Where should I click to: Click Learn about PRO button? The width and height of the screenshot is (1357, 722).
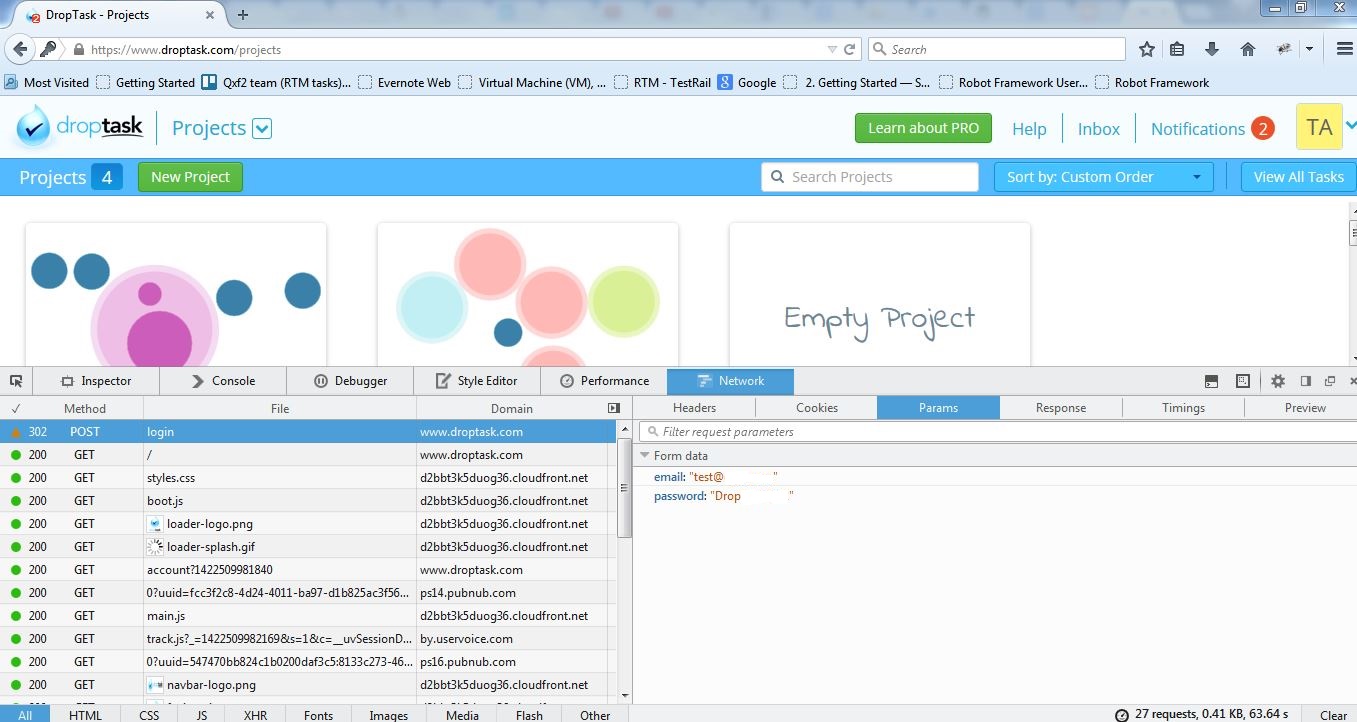pyautogui.click(x=923, y=128)
